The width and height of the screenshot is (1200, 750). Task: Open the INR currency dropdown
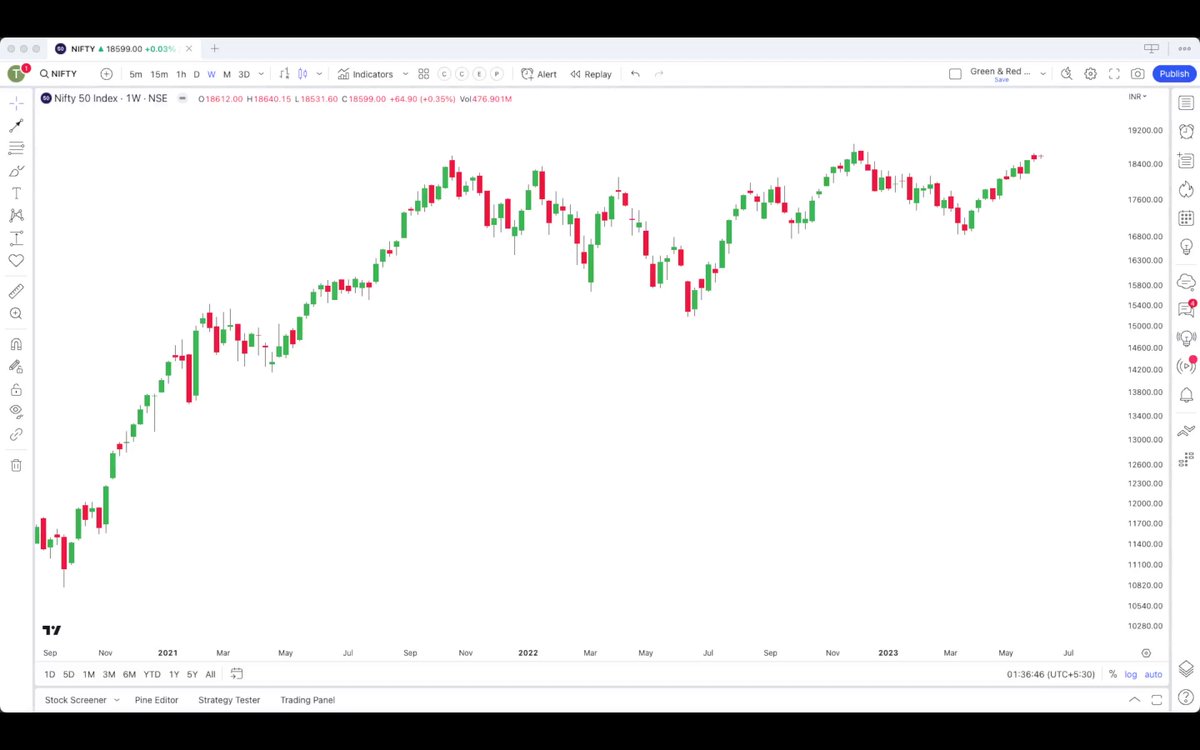(1138, 97)
